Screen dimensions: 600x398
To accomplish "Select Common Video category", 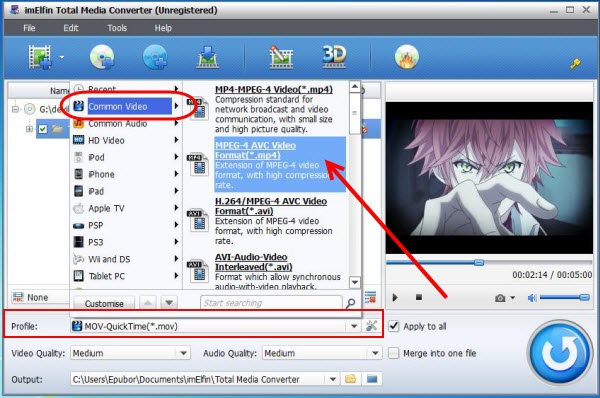I will [x=126, y=106].
